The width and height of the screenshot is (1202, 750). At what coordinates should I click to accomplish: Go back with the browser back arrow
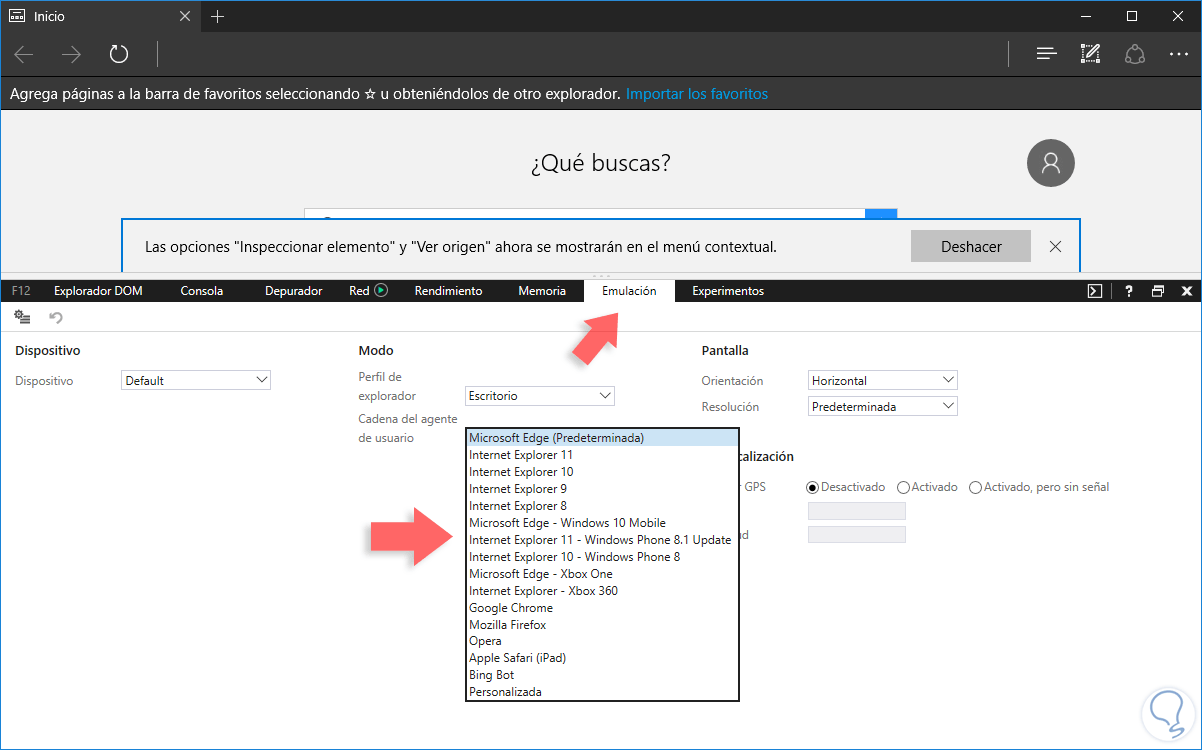[24, 54]
